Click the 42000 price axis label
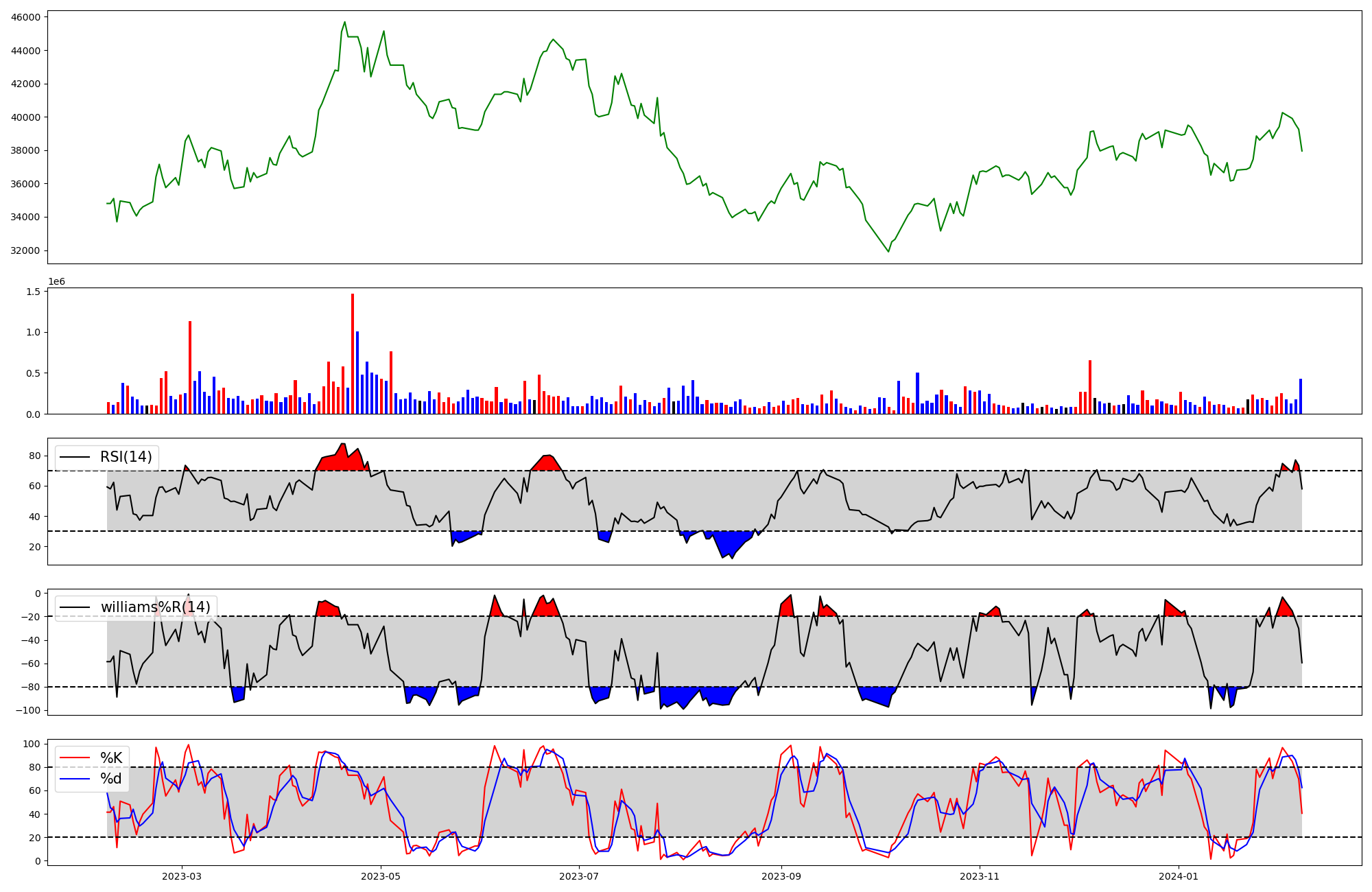 [x=26, y=84]
